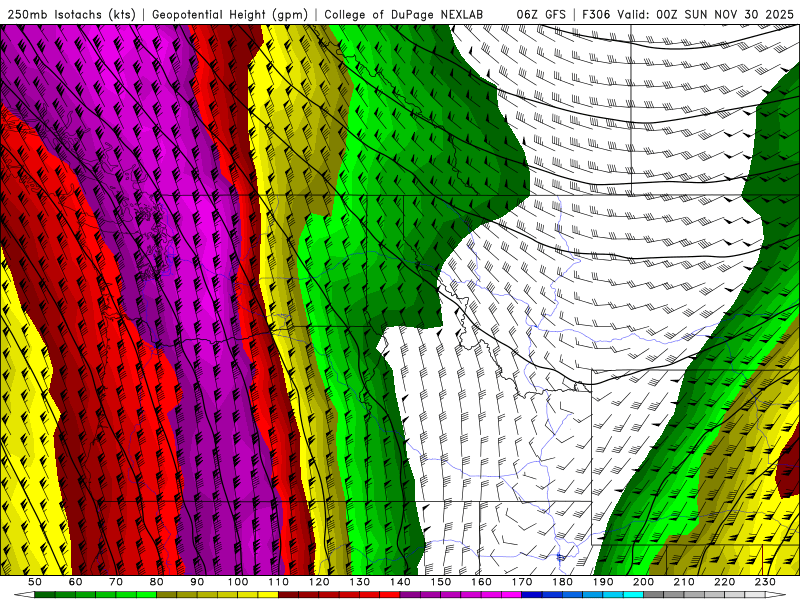The image size is (800, 600).
Task: Click the 230 value on the color scale
Action: click(765, 582)
